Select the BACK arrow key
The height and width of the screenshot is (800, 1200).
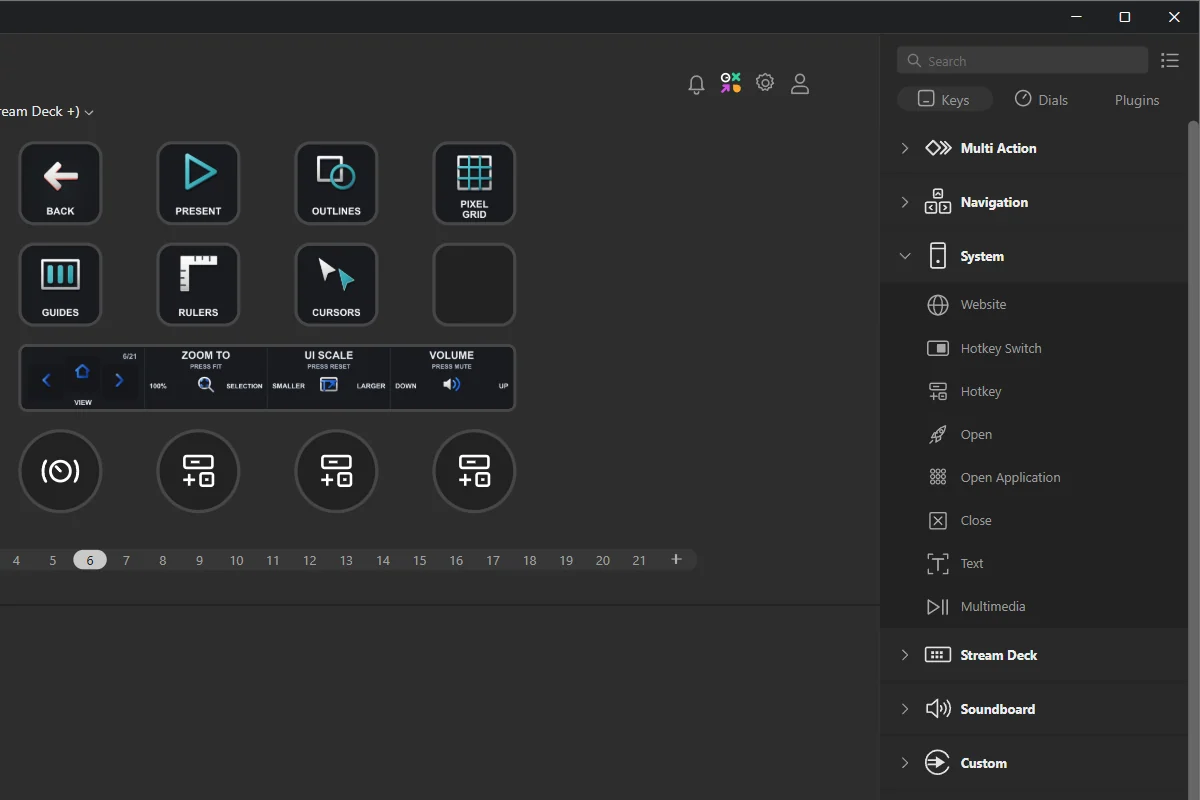point(60,183)
